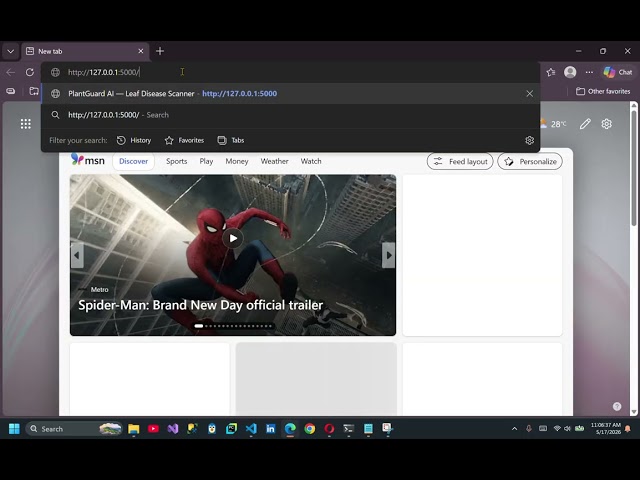
Task: Click the active first carousel indicator
Action: coord(199,326)
